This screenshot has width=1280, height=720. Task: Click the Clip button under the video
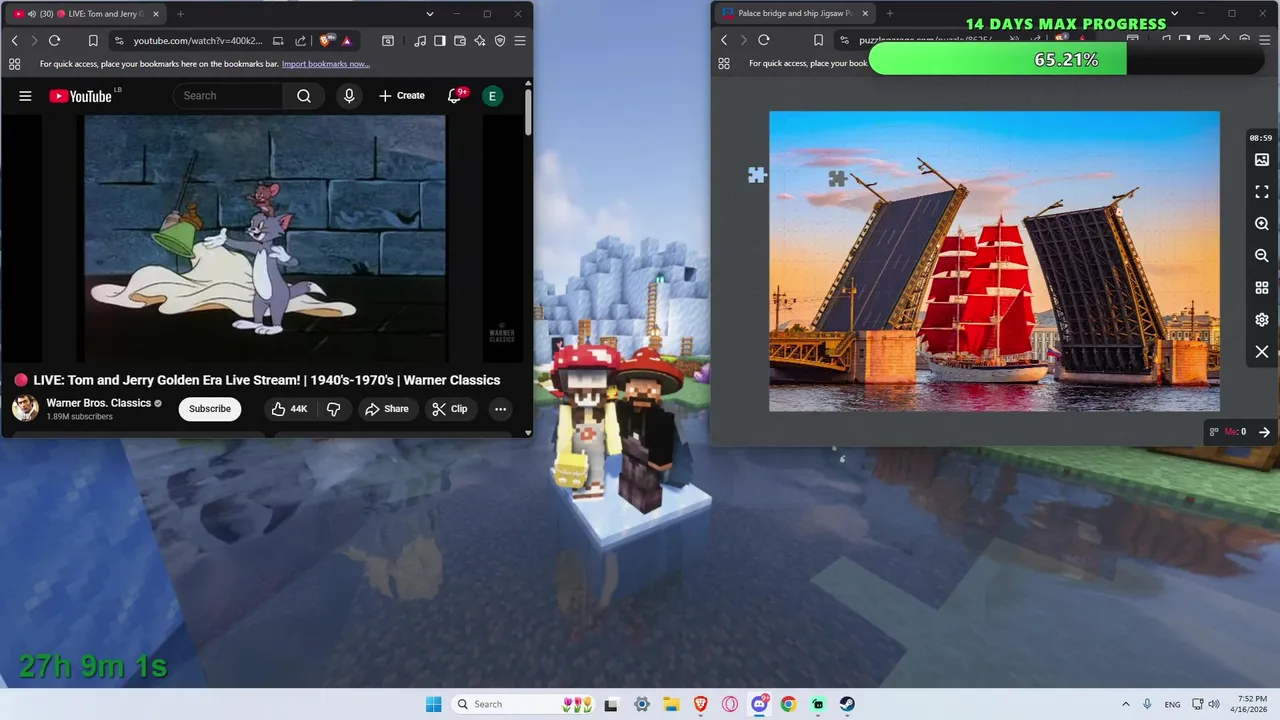point(450,409)
